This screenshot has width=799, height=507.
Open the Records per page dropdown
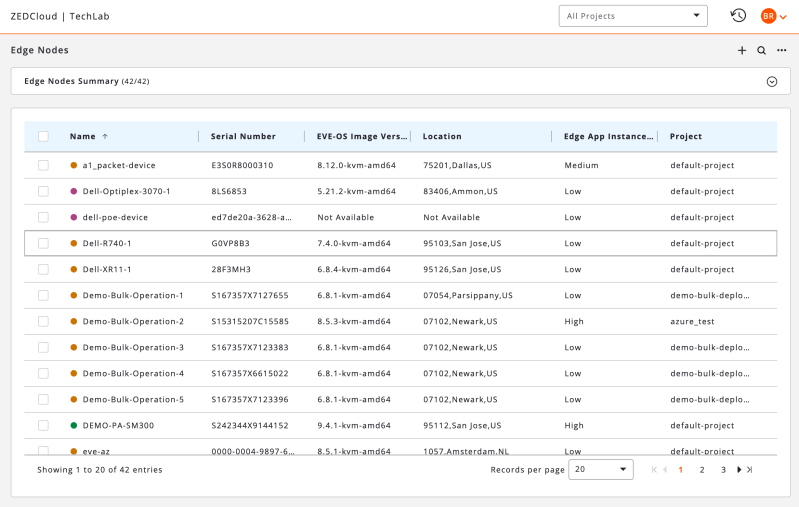pos(601,469)
